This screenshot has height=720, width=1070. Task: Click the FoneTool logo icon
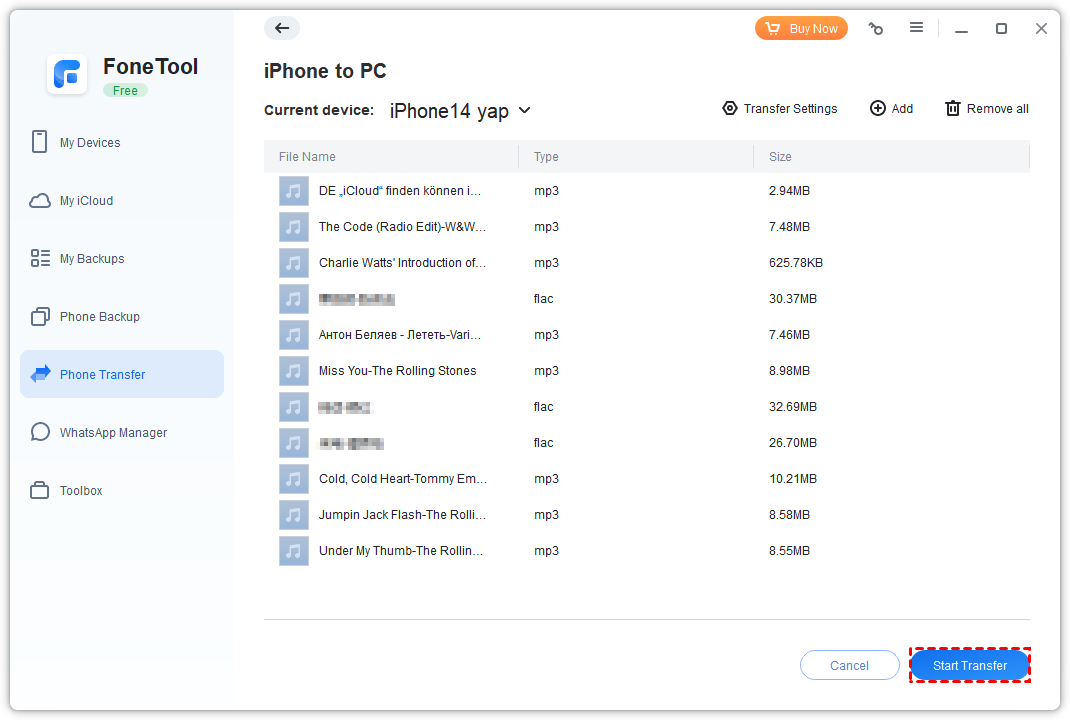click(x=67, y=75)
